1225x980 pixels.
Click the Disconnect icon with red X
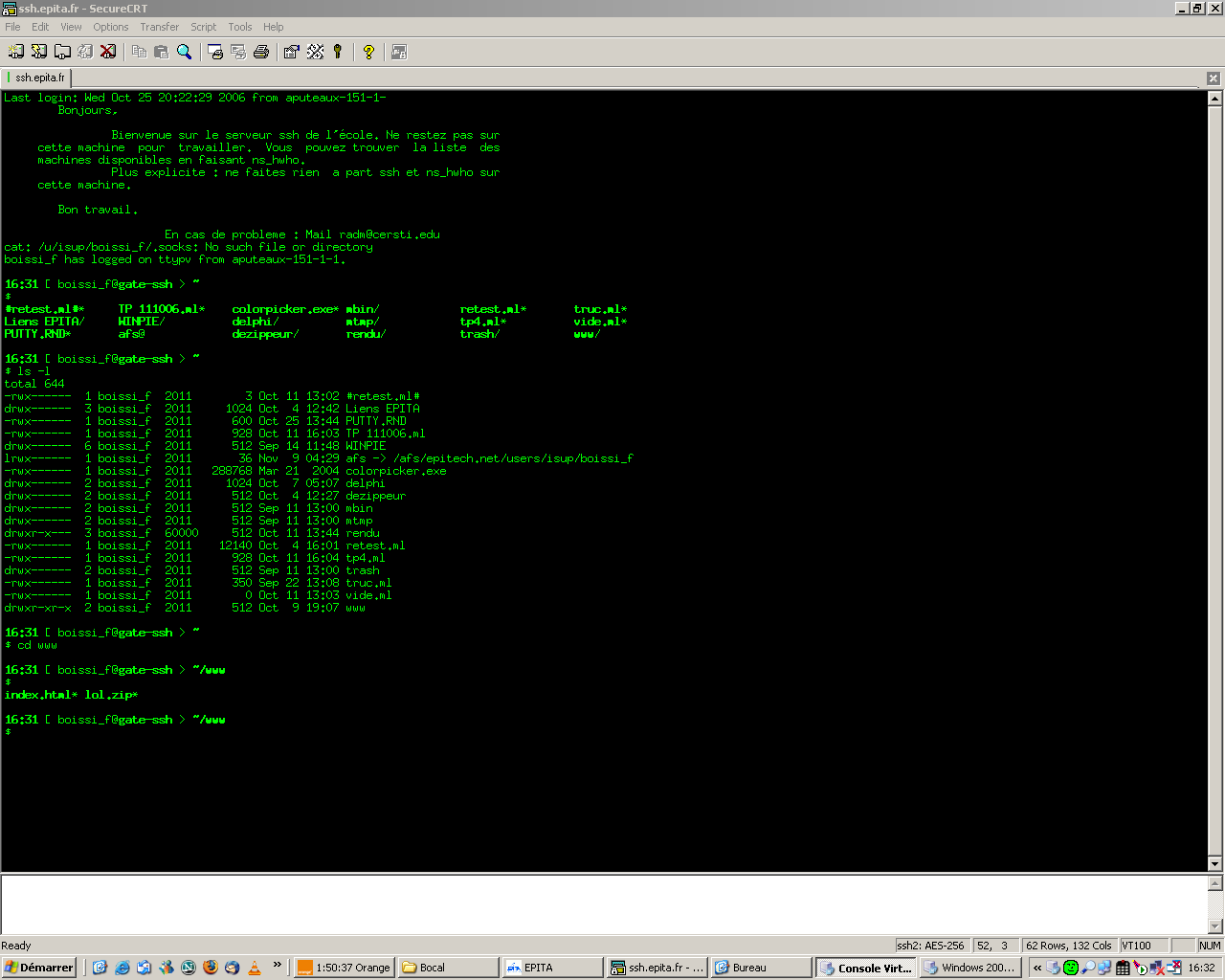pyautogui.click(x=108, y=52)
